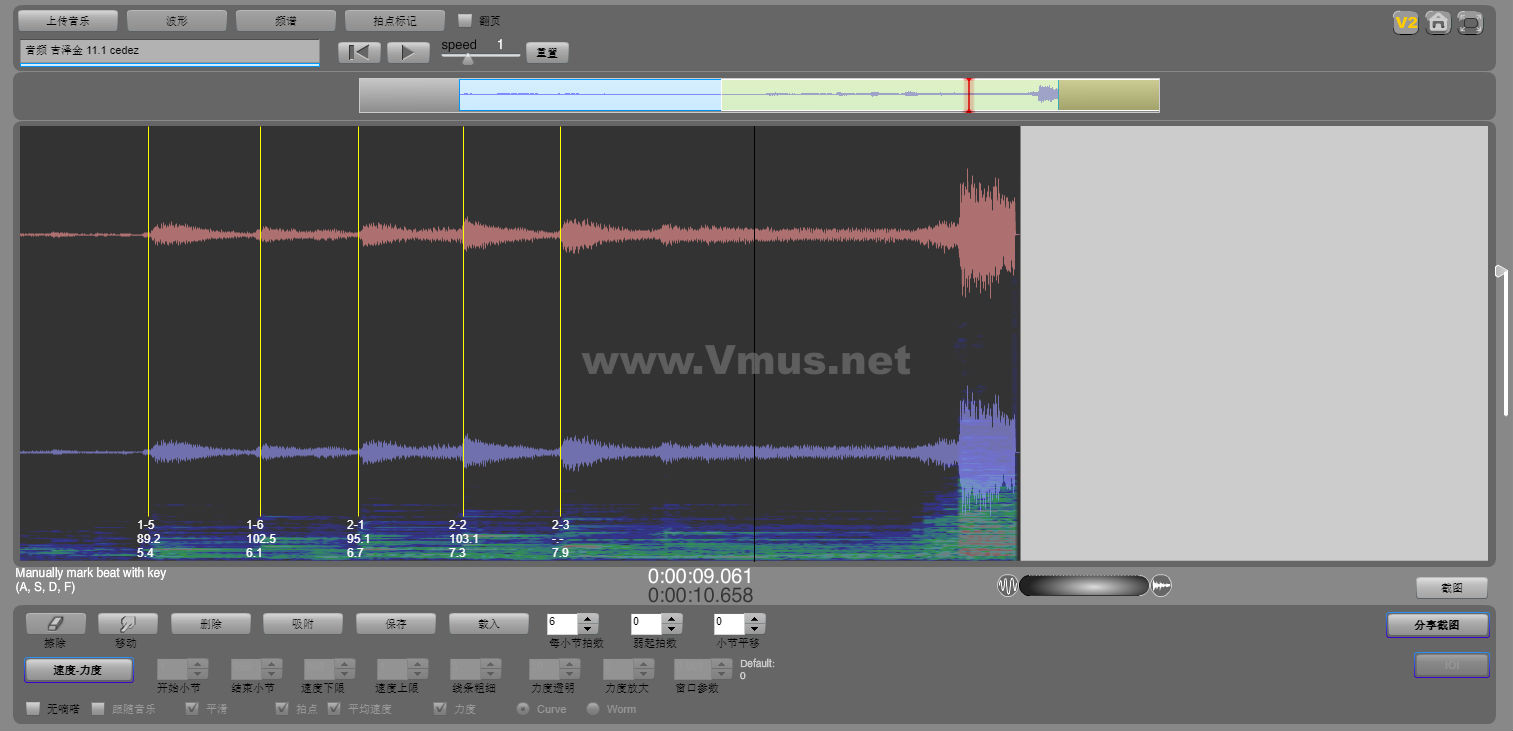Go to the home page icon
Screen dimensions: 1513x731
coord(1438,23)
